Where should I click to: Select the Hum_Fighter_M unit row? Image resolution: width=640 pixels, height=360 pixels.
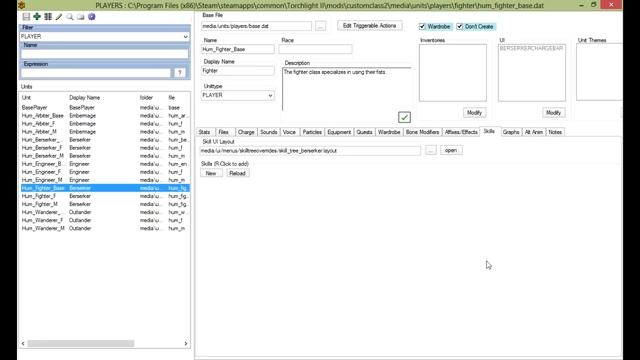(x=105, y=204)
